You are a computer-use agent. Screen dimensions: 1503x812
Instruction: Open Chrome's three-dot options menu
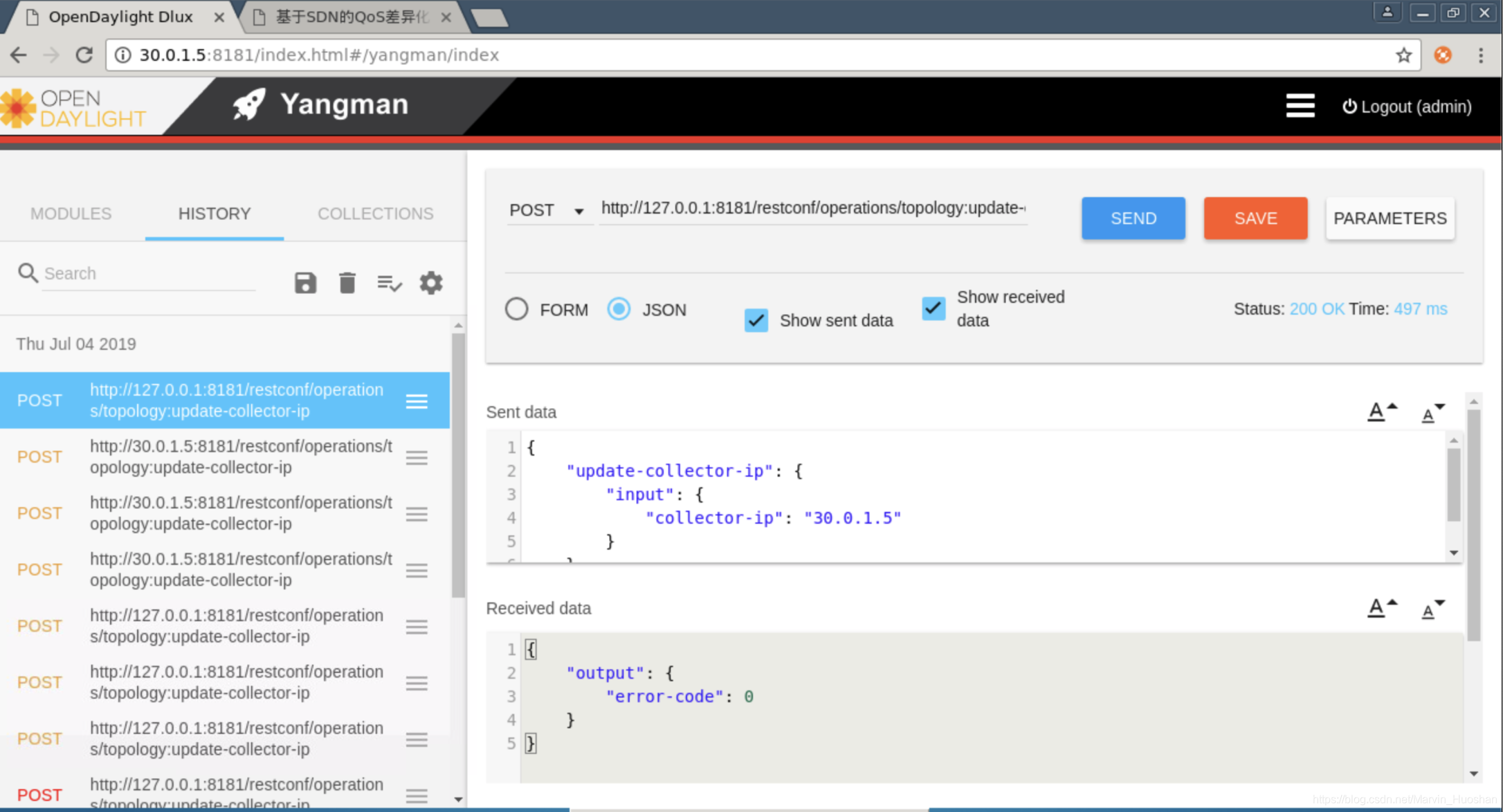[1480, 55]
